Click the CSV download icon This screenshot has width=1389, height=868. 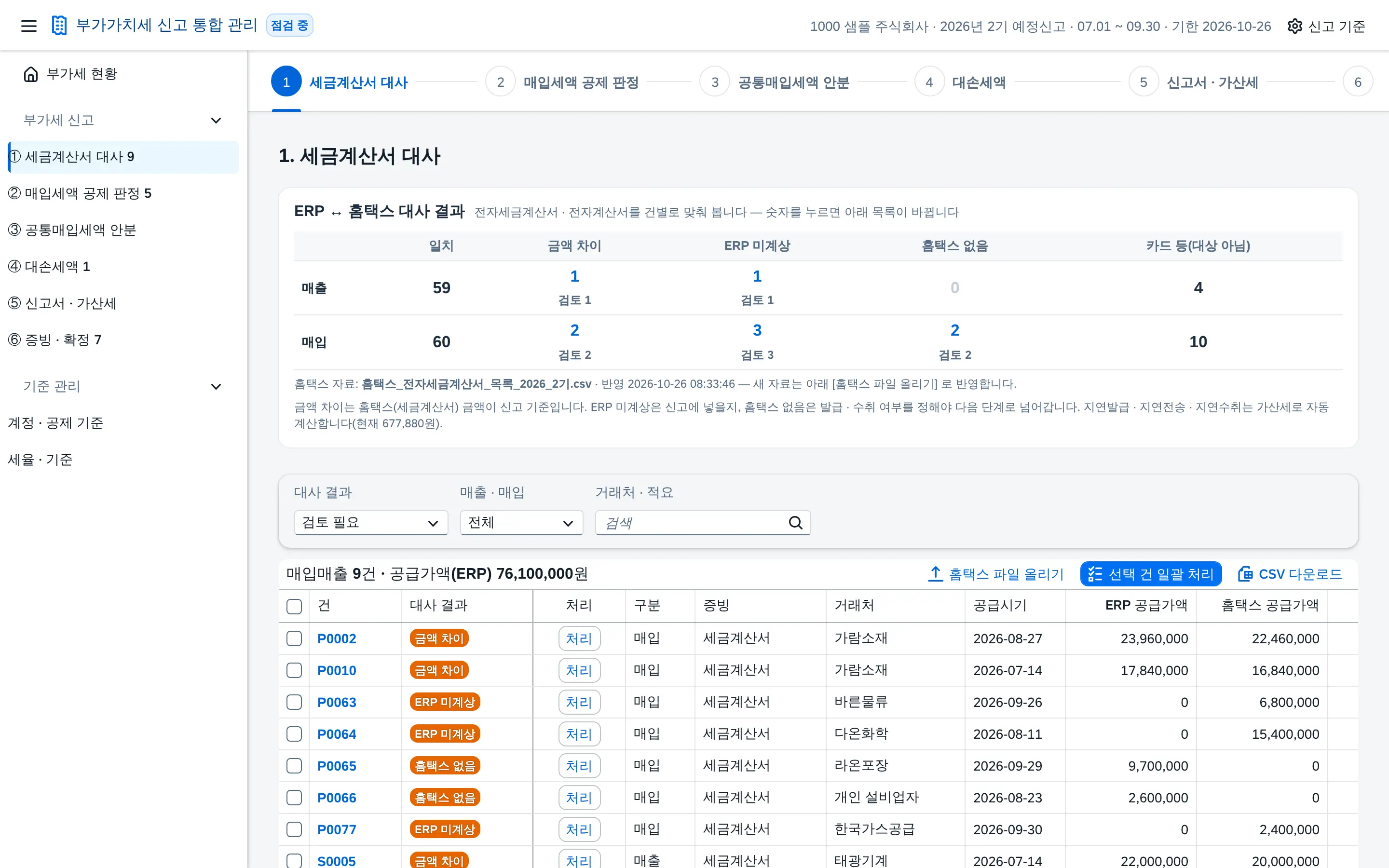pyautogui.click(x=1244, y=573)
